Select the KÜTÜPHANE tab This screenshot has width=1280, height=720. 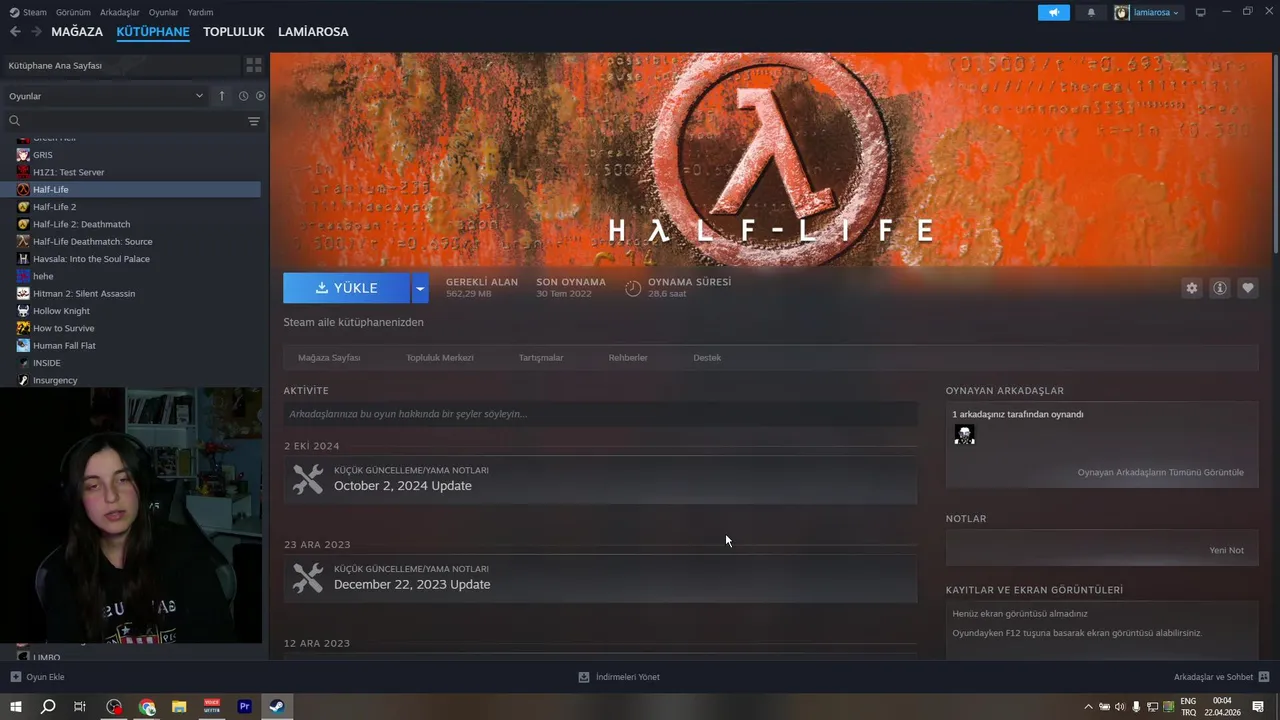pyautogui.click(x=153, y=32)
